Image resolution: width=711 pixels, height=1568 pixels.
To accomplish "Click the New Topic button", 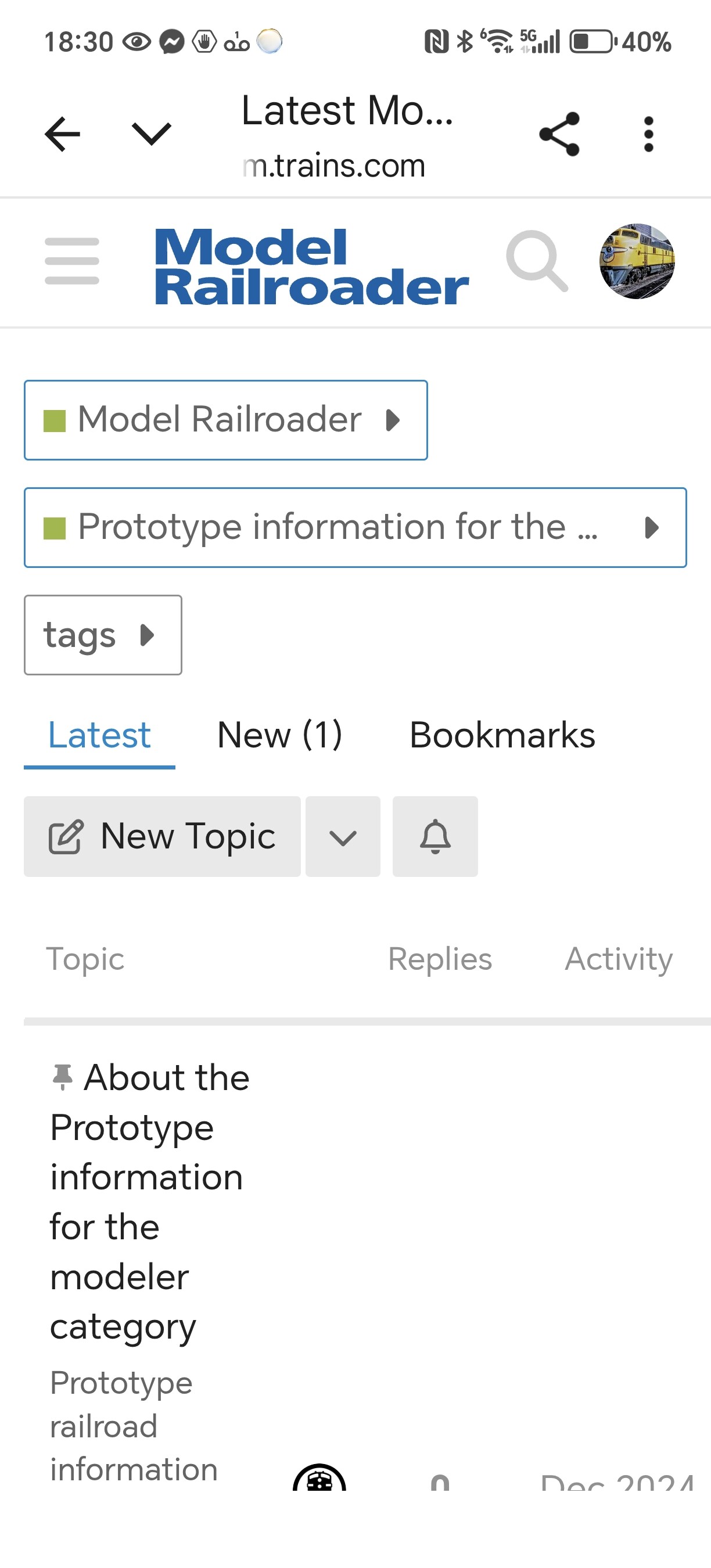I will point(162,836).
